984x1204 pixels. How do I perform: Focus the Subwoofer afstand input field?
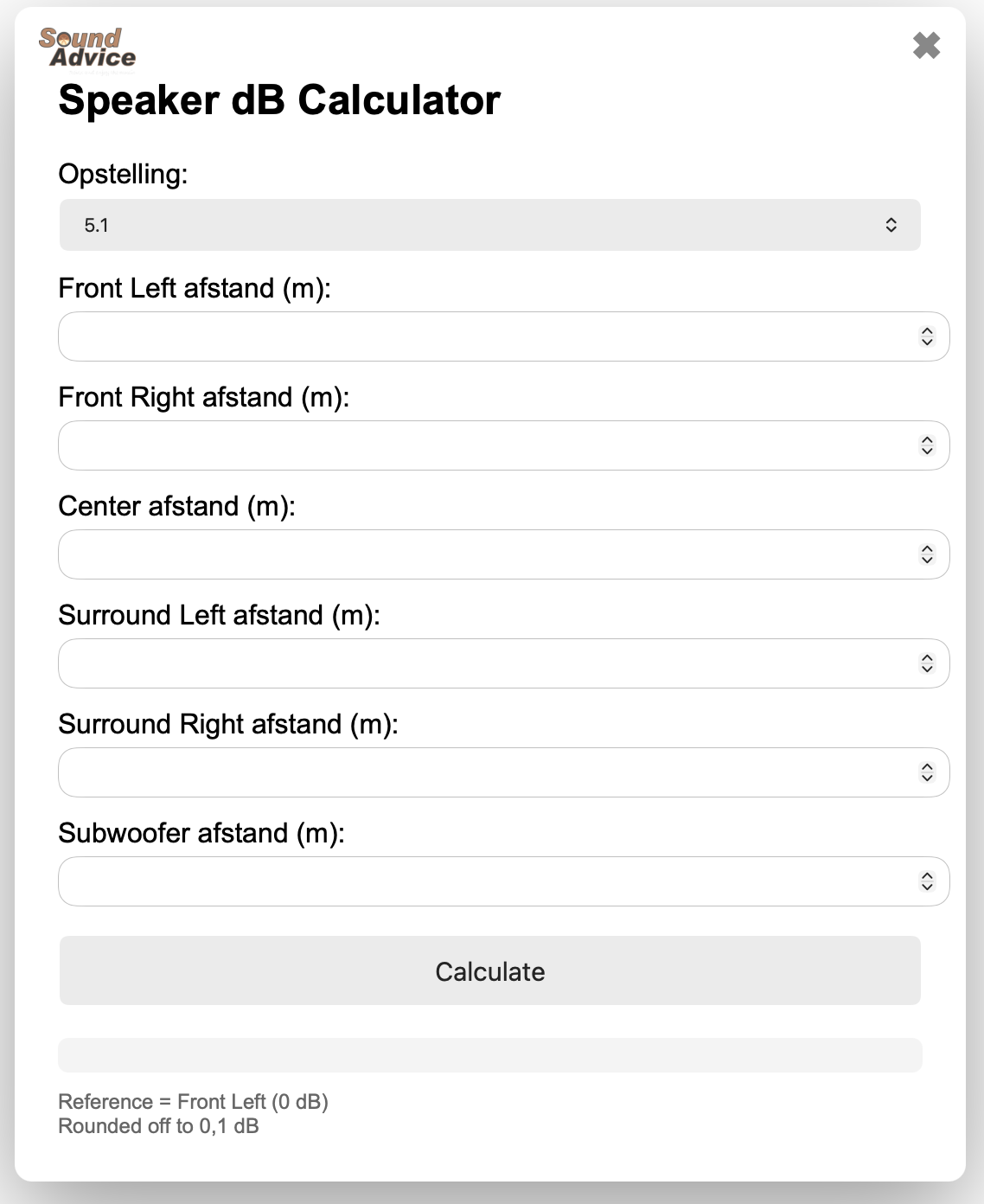[484, 881]
